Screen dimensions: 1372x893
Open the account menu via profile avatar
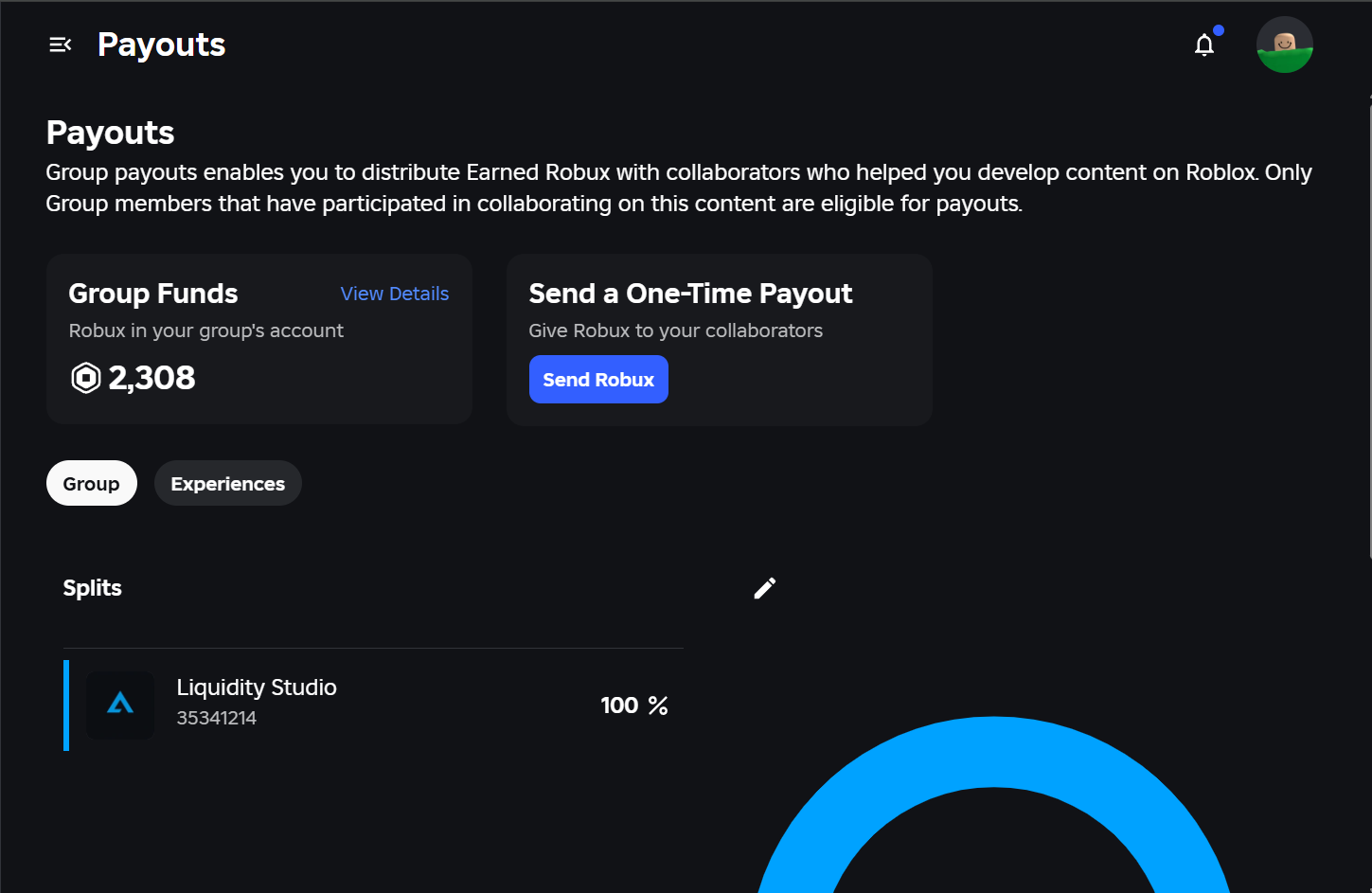[1284, 44]
